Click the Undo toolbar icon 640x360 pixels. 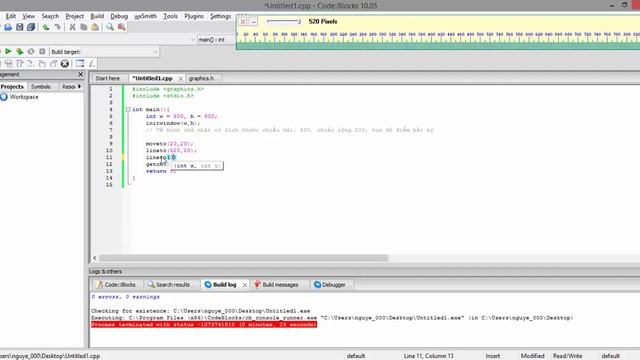46,27
